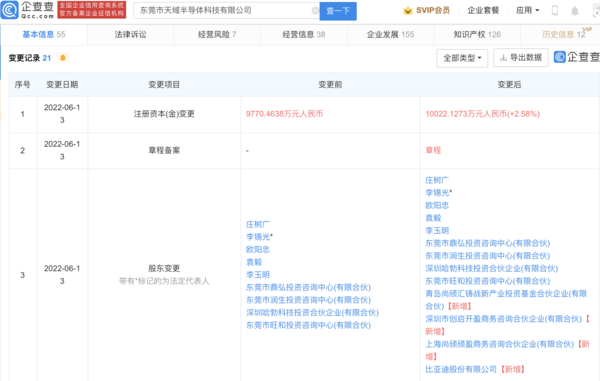Viewport: 600px width, 381px height.
Task: Click the 查一下 search button
Action: coord(338,11)
